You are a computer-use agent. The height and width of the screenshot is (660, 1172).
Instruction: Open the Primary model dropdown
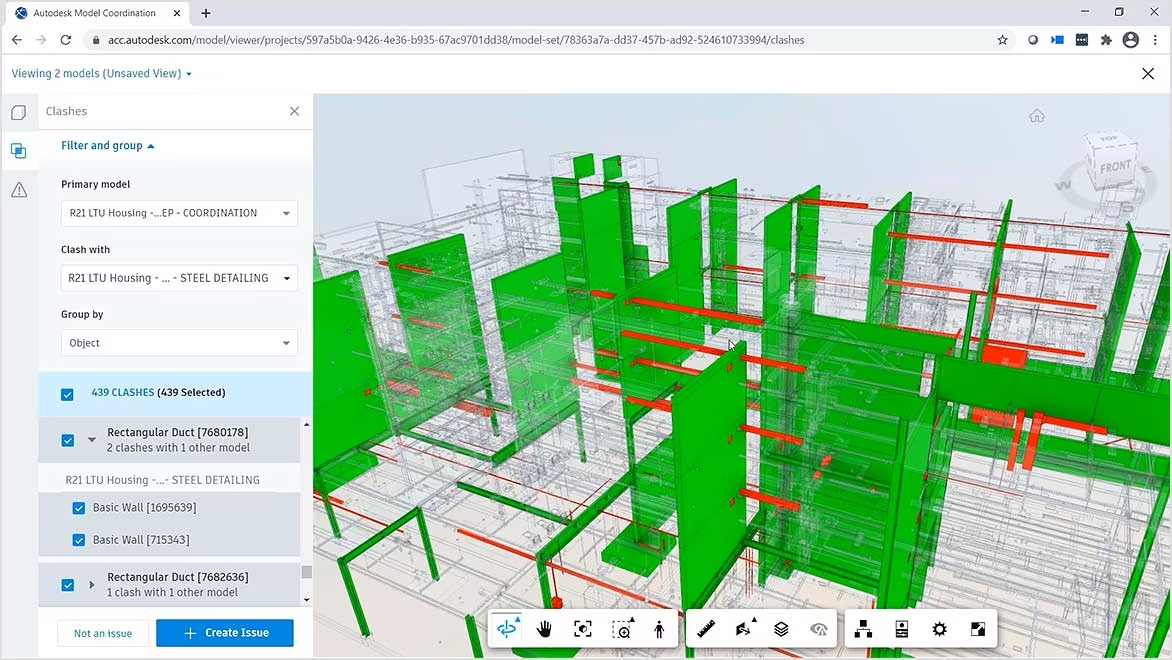coord(178,213)
